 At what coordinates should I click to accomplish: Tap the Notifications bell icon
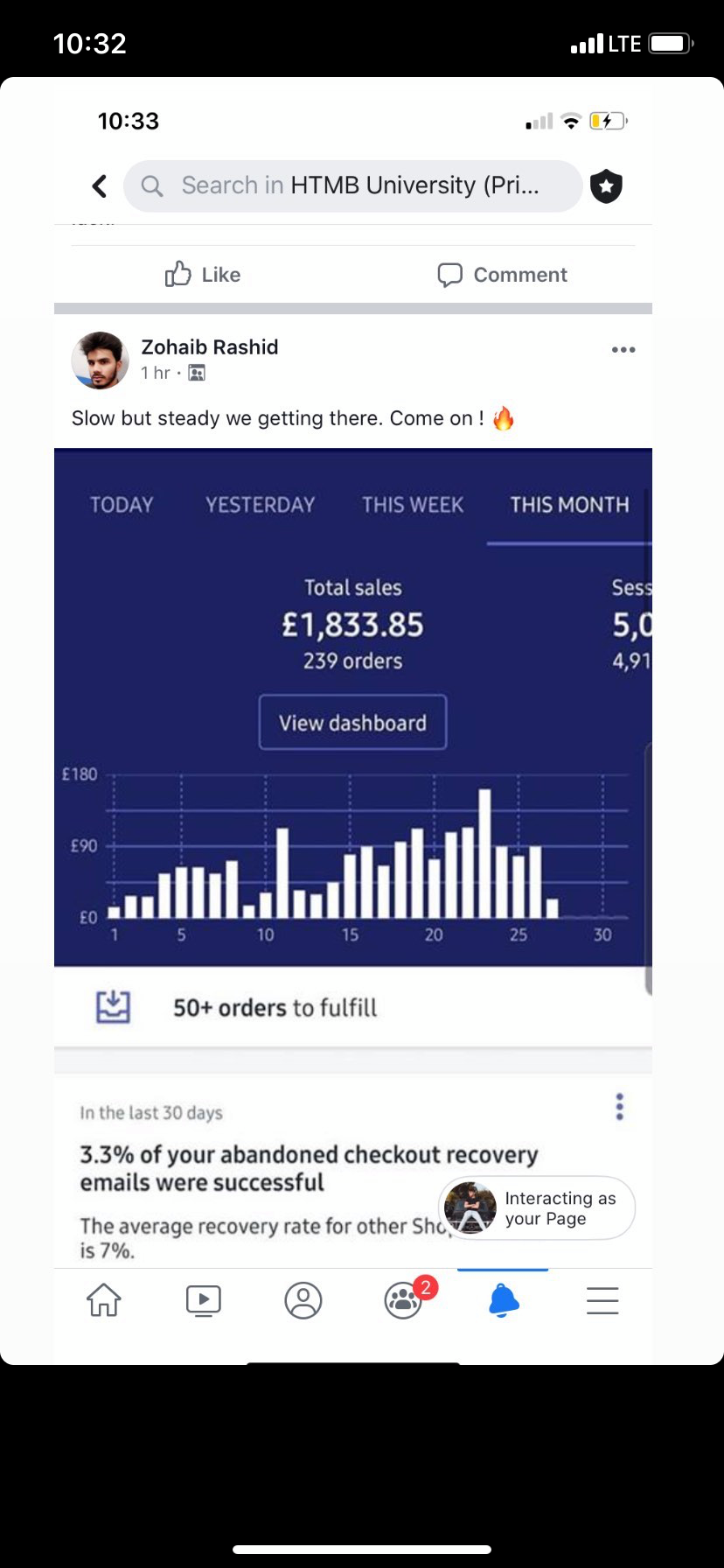pyautogui.click(x=504, y=1300)
